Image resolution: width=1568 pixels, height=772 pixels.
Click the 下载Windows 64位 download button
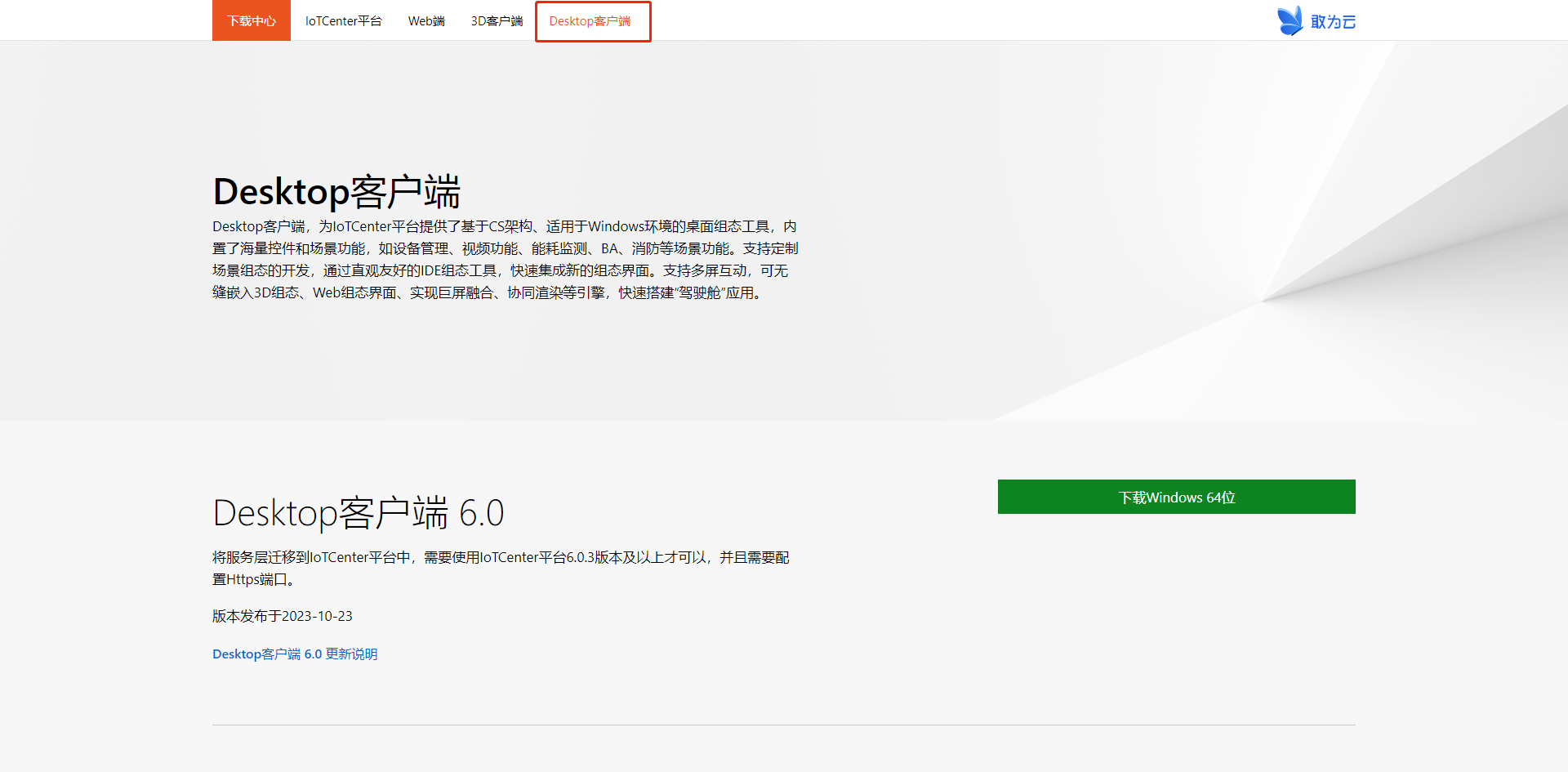(x=1176, y=497)
